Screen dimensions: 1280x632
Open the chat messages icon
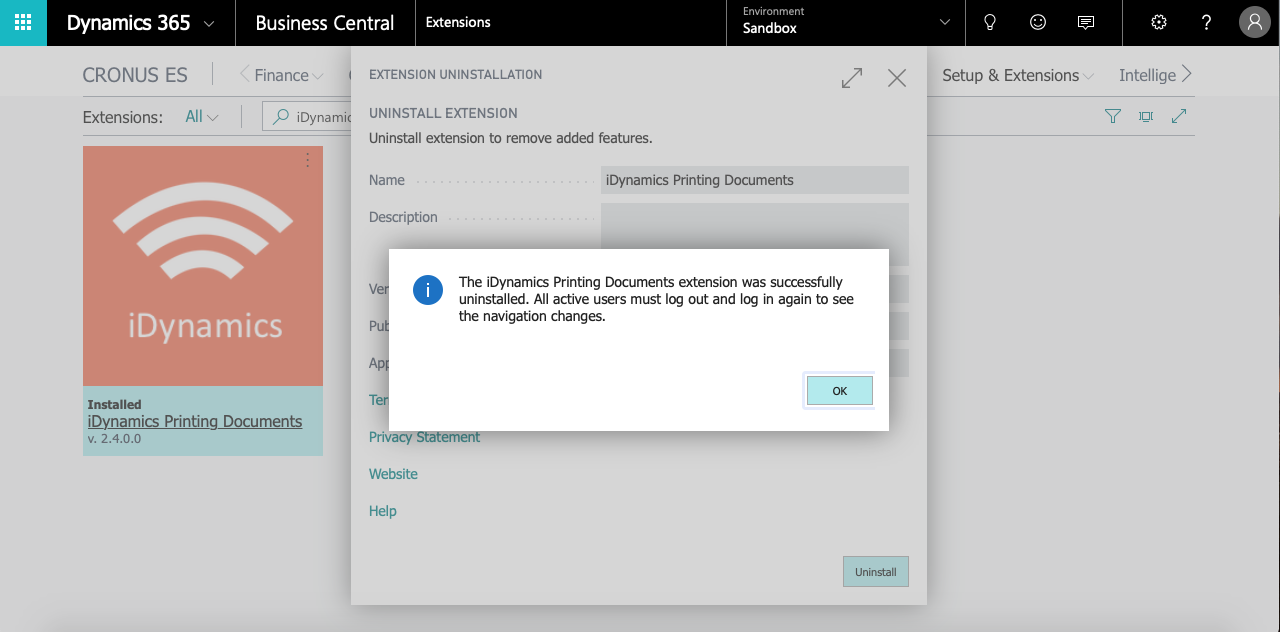pyautogui.click(x=1086, y=22)
